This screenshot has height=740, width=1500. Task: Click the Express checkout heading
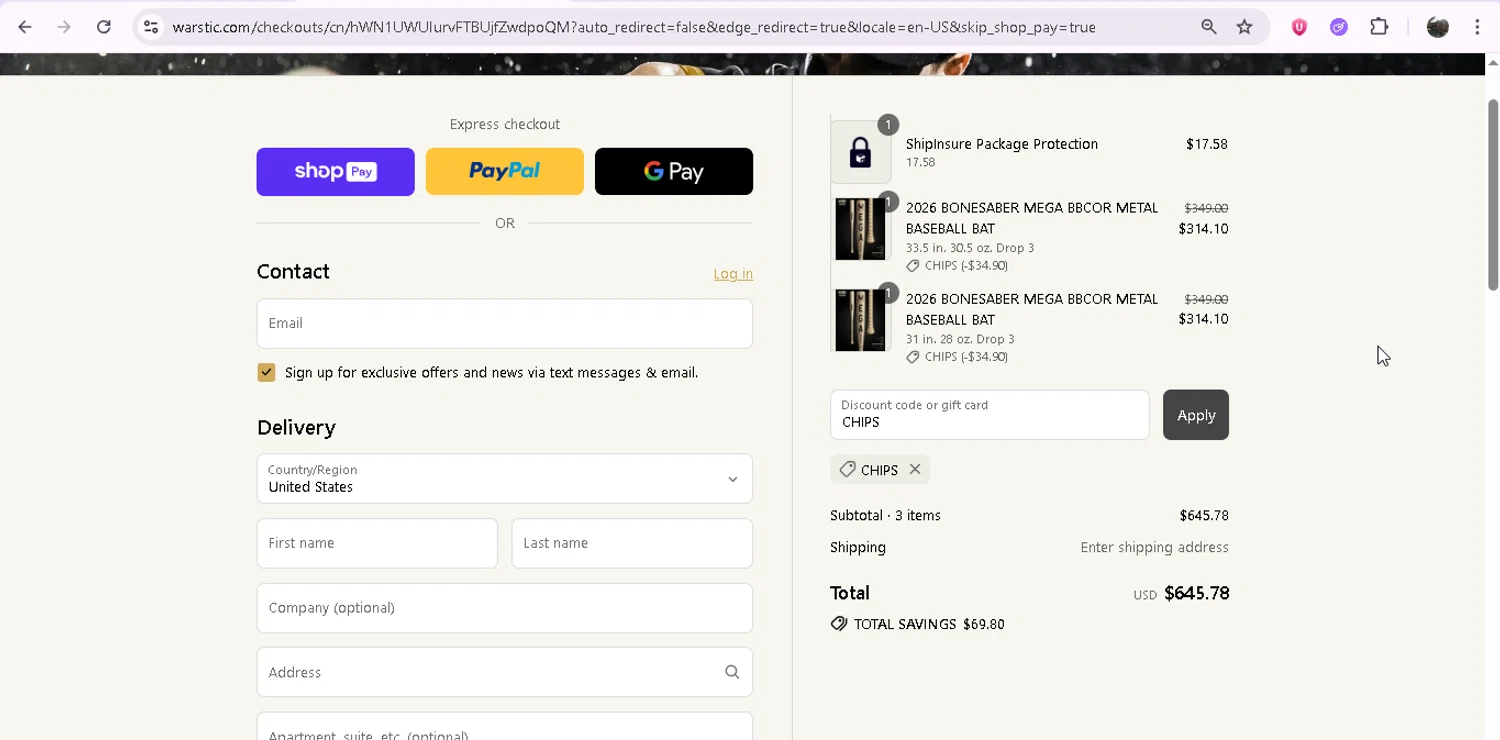504,124
